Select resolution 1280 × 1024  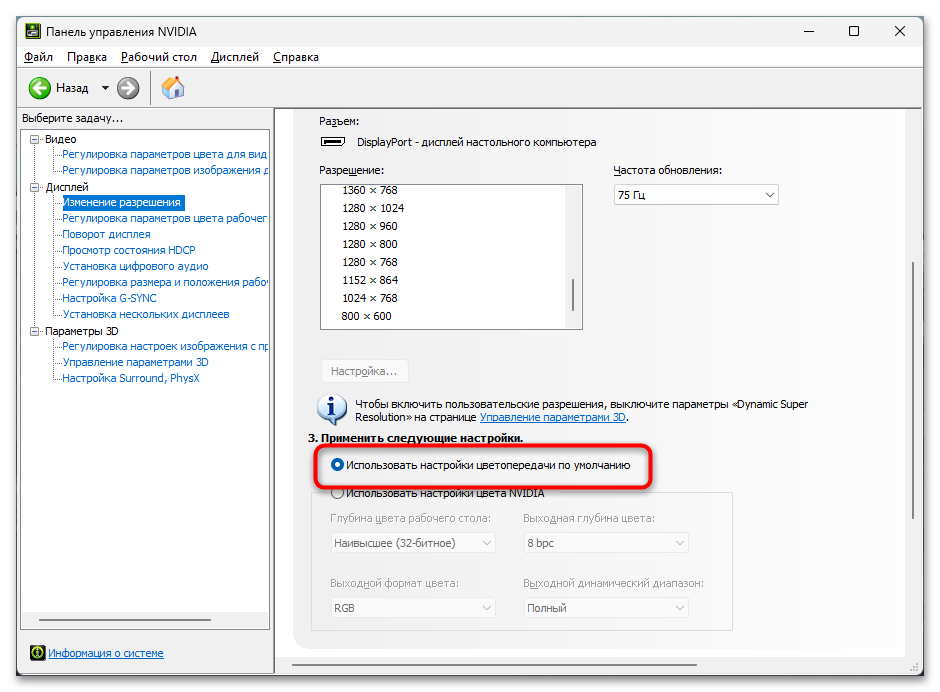point(373,208)
